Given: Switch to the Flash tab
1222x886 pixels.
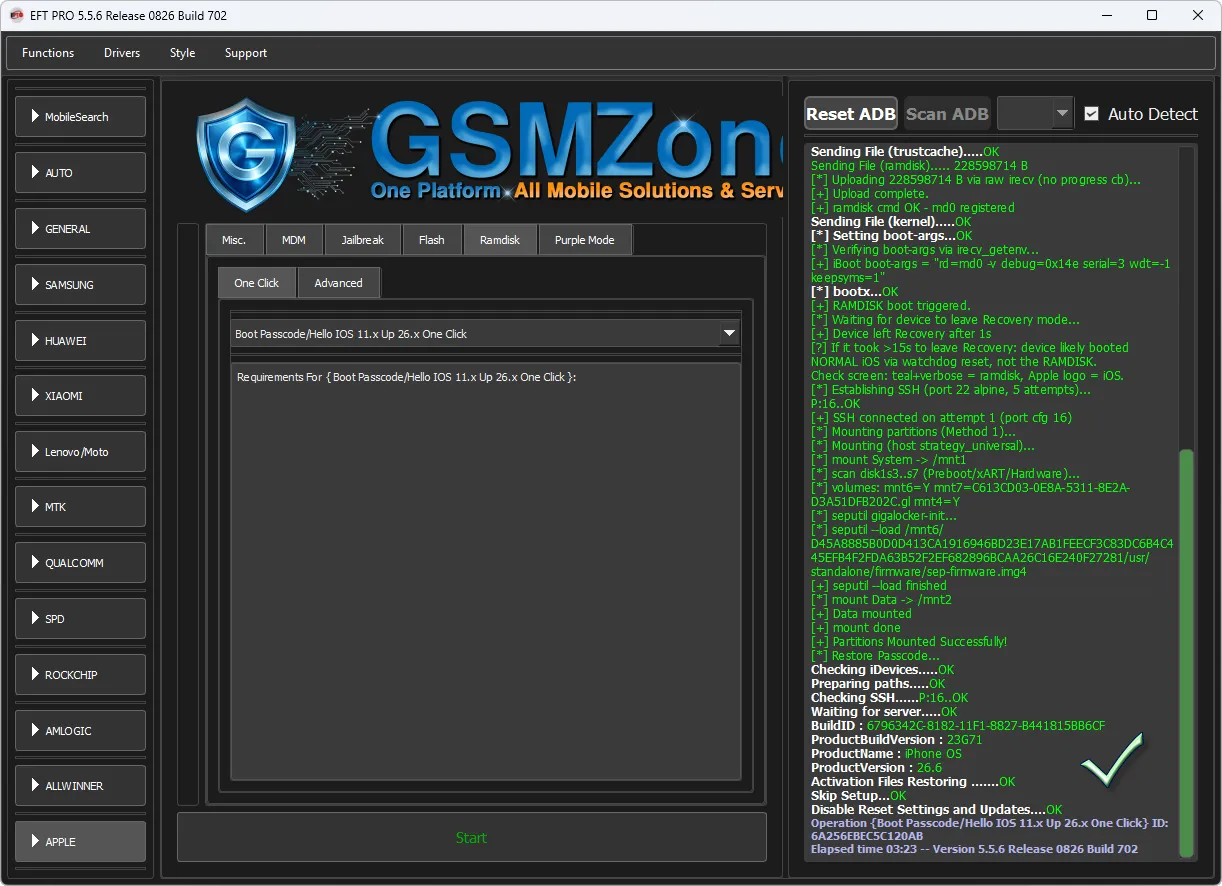Looking at the screenshot, I should (432, 240).
